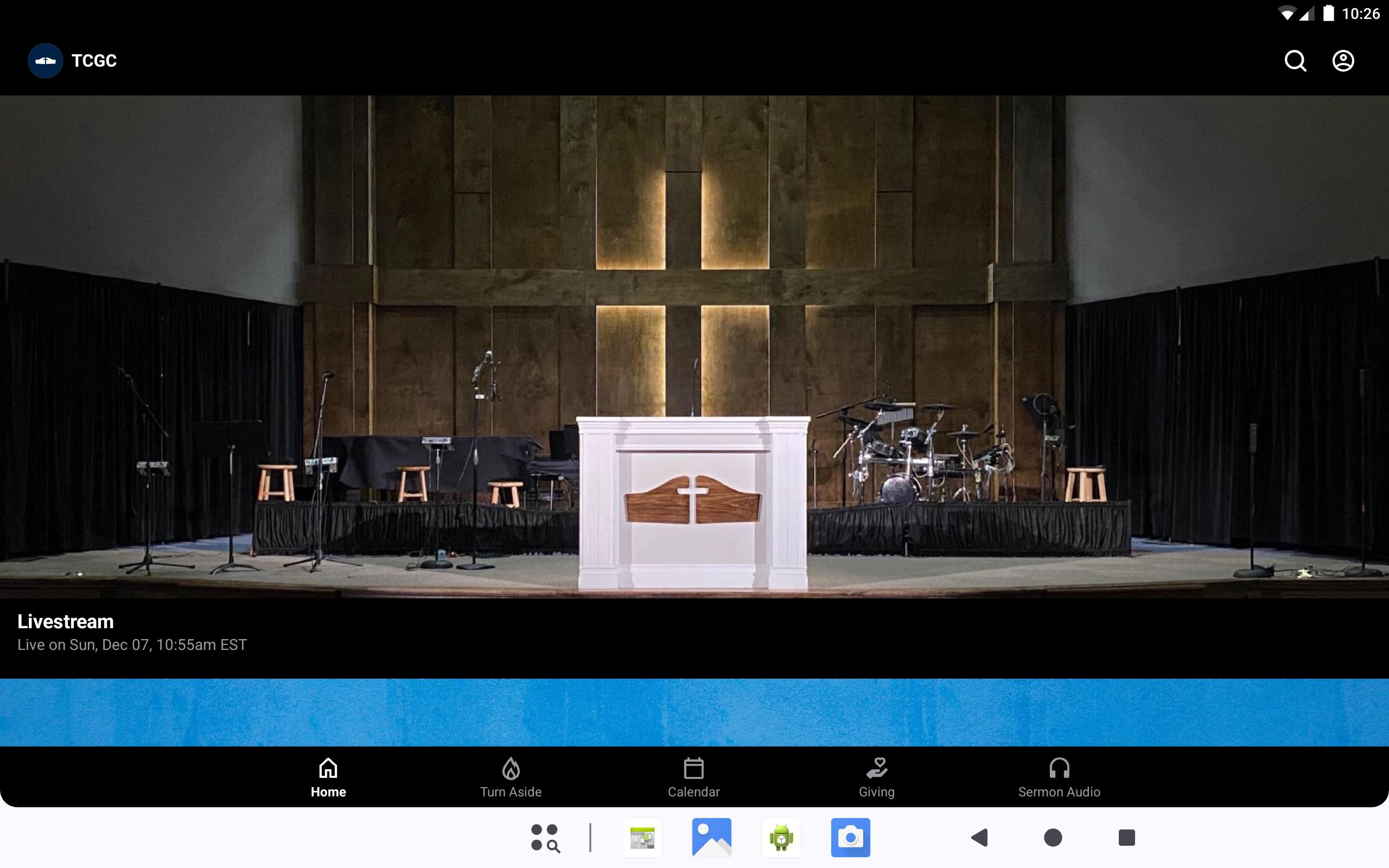Open the user profile account icon
Image resolution: width=1389 pixels, height=868 pixels.
coord(1342,61)
